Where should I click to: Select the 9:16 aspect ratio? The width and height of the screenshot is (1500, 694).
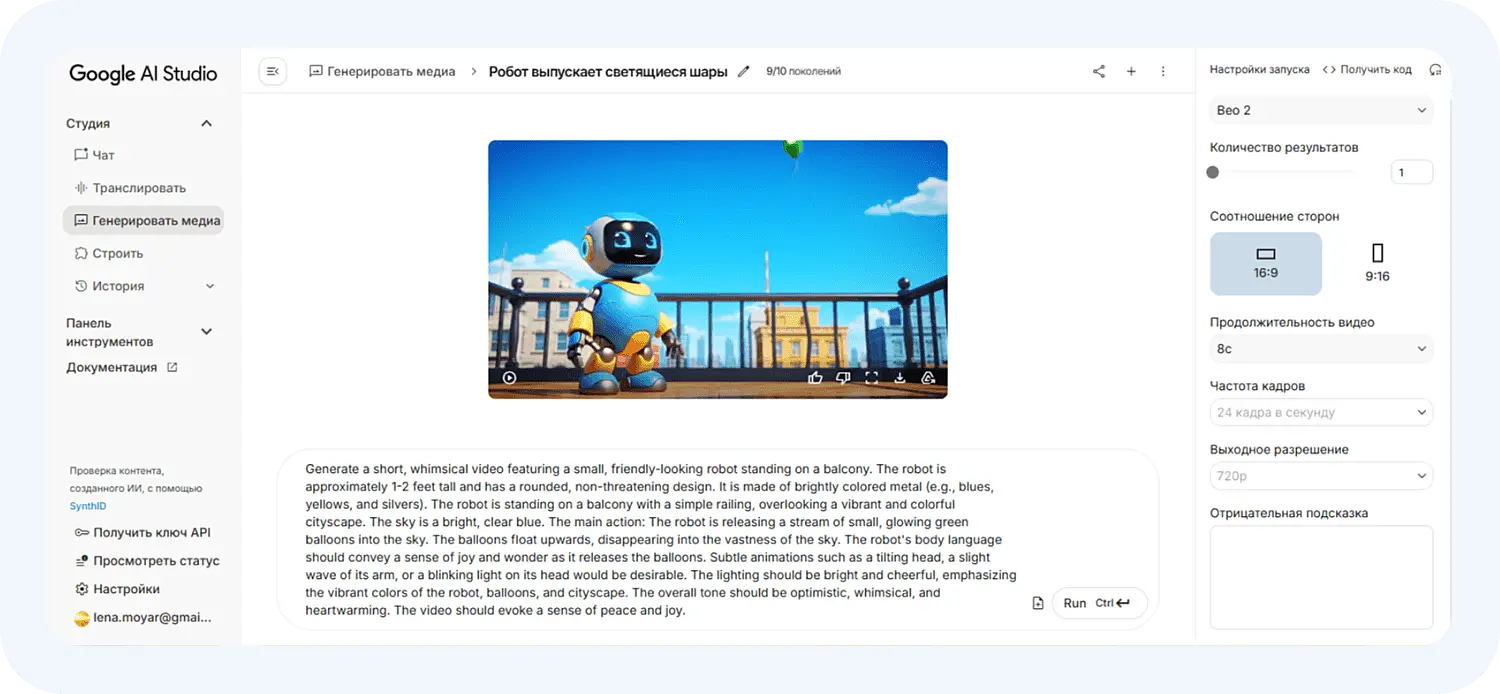tap(1377, 264)
